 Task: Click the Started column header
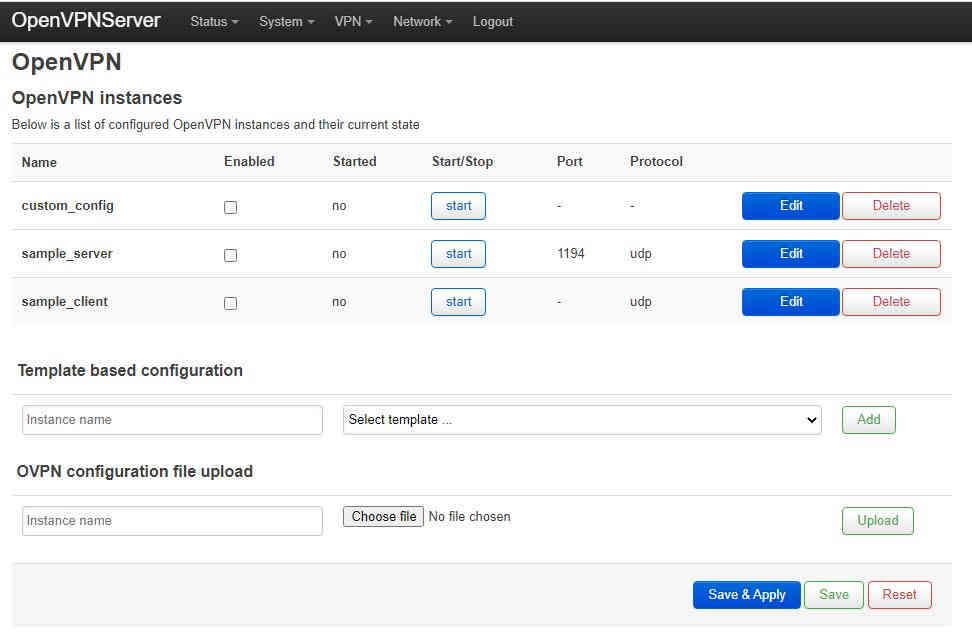355,162
